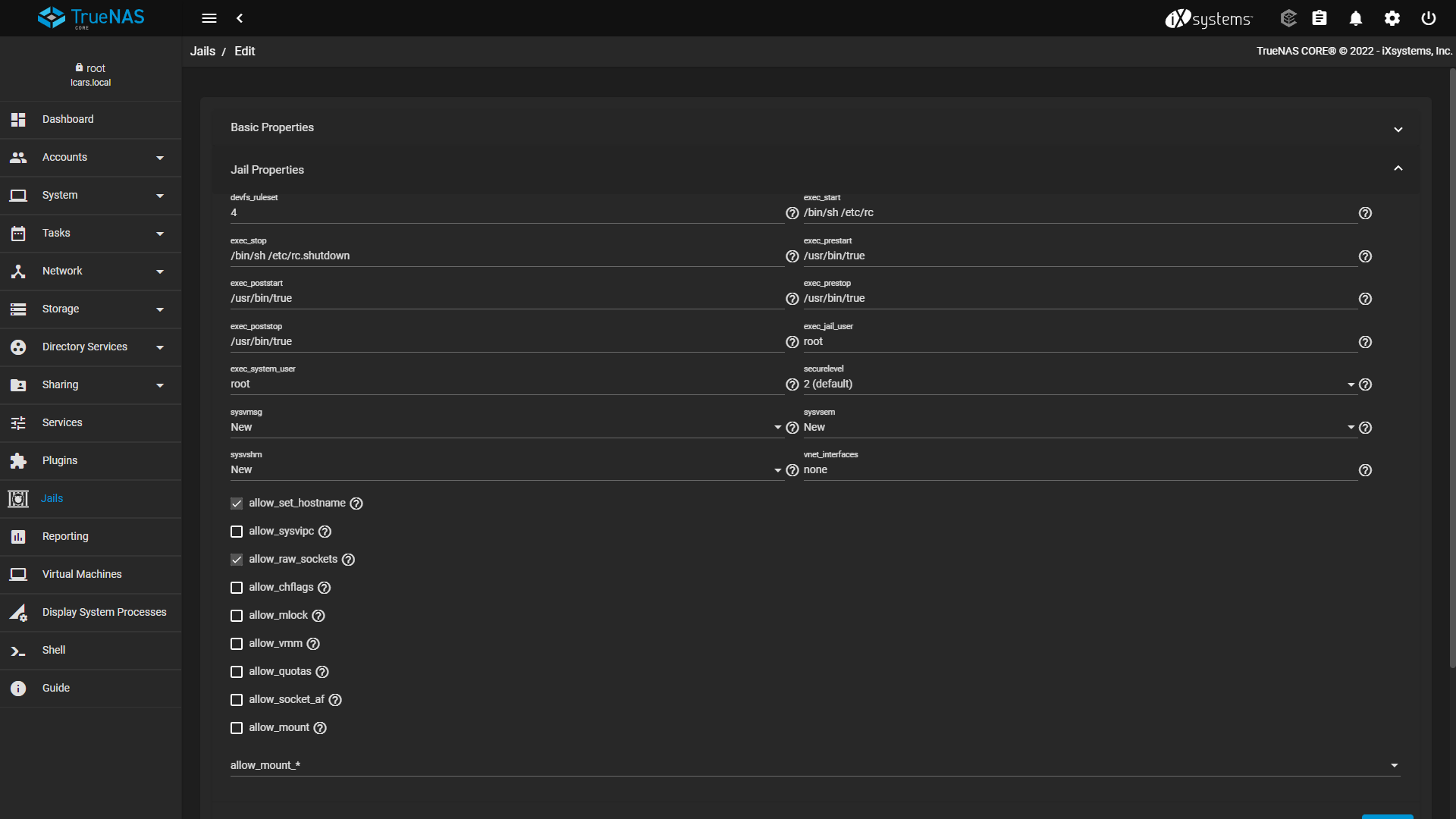Screen dimensions: 1456x819
Task: Click the exec_start input field
Action: [x=1077, y=213]
